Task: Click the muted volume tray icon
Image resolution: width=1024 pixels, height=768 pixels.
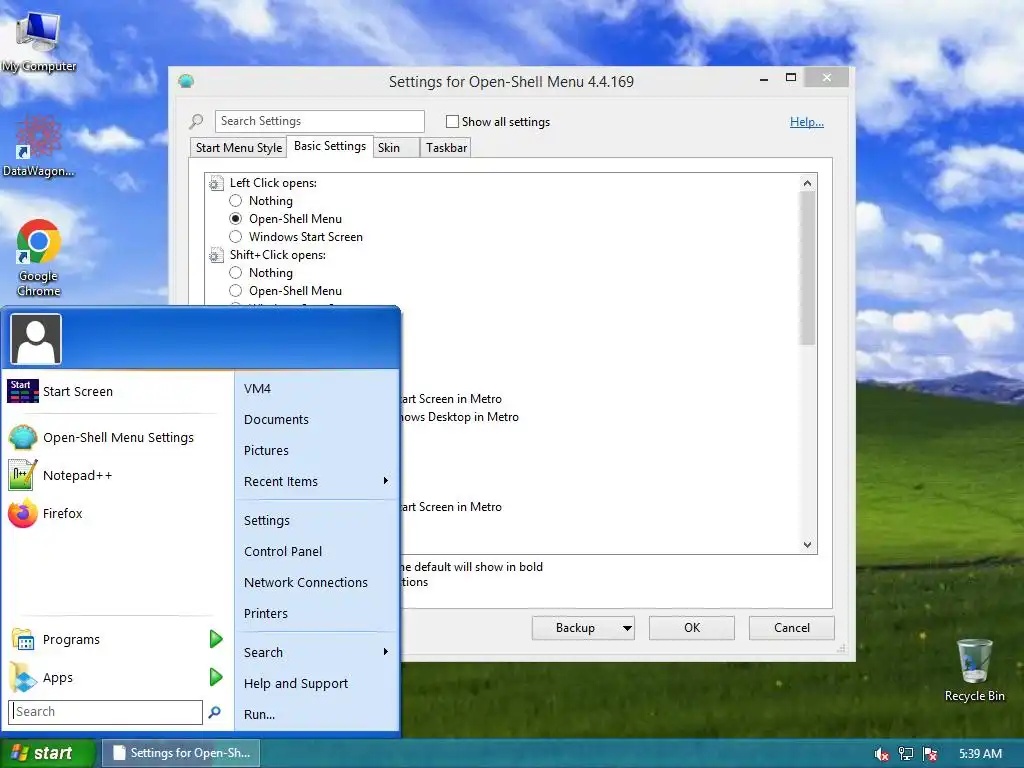Action: tap(881, 754)
